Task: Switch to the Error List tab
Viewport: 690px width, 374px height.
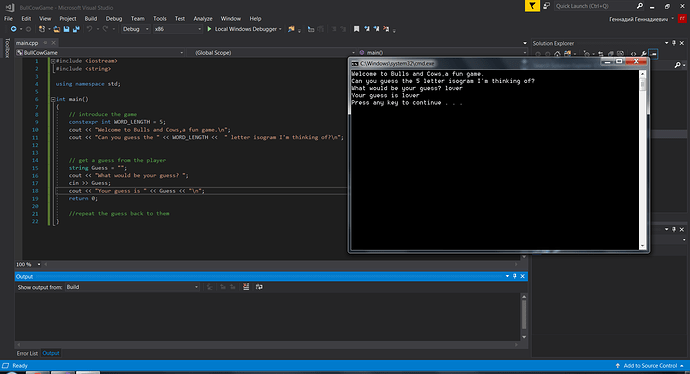Action: point(27,353)
